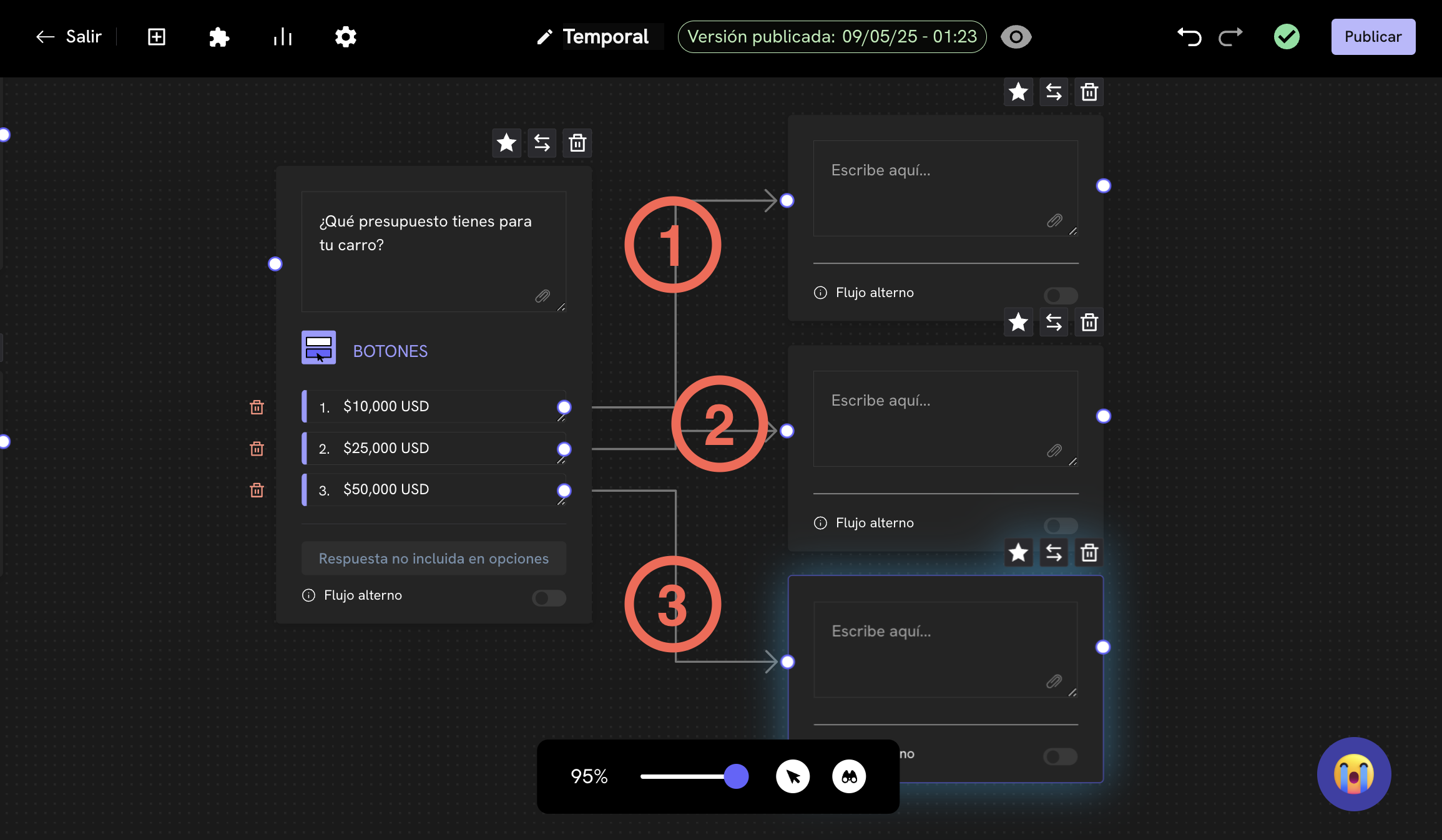
Task: Open the settings gear icon
Action: 346,37
